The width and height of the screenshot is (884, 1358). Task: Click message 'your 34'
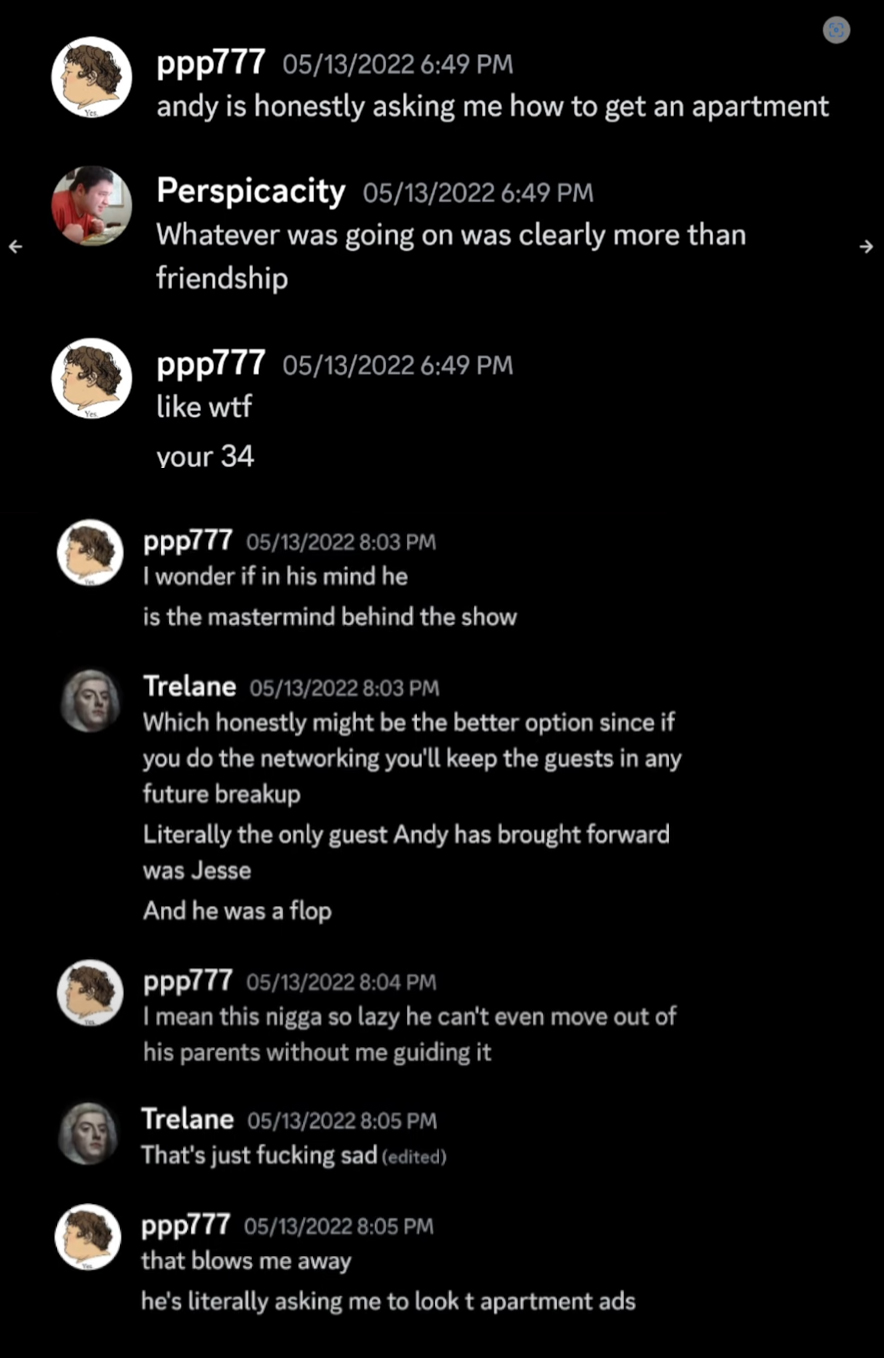205,458
